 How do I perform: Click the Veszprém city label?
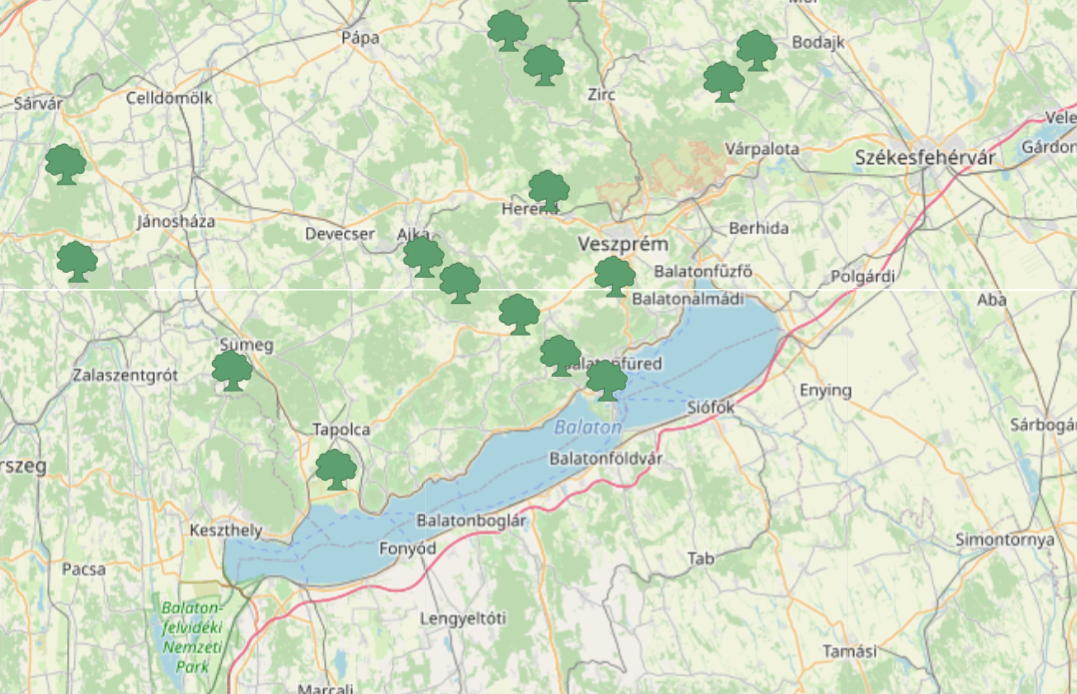tap(623, 244)
